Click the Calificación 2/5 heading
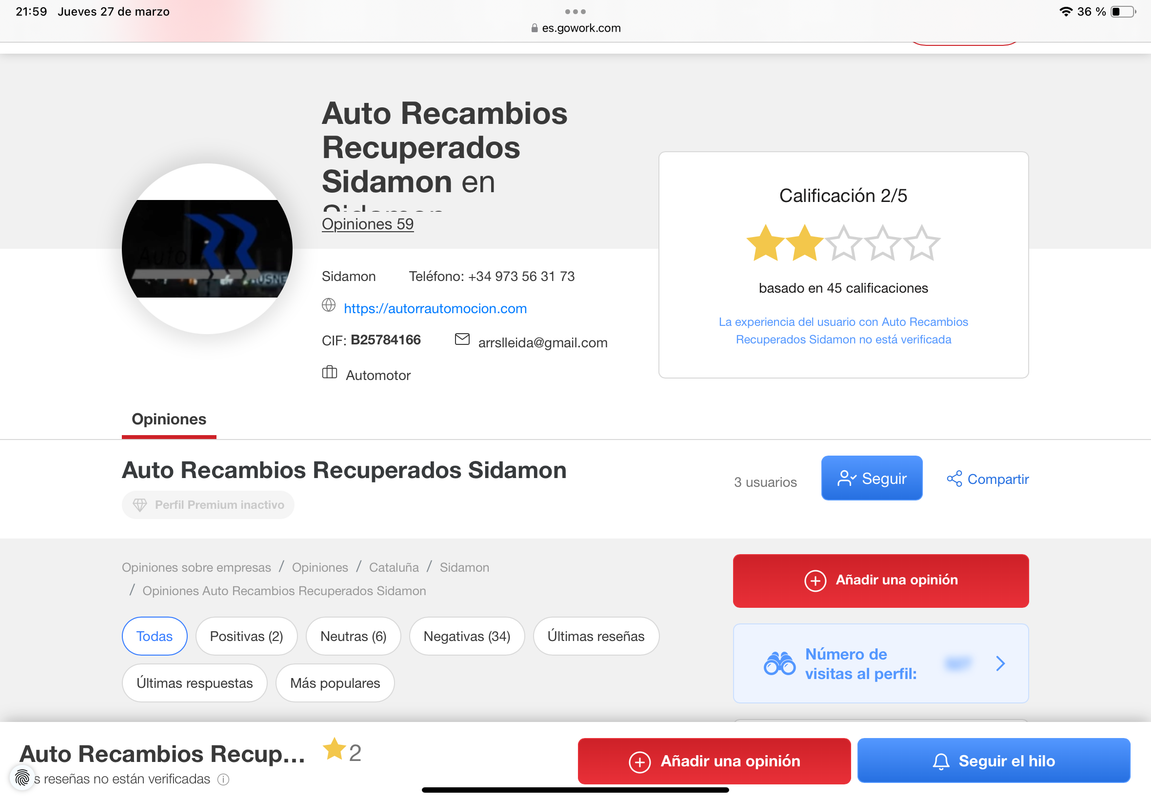Viewport: 1151px width, 800px height. [x=843, y=195]
